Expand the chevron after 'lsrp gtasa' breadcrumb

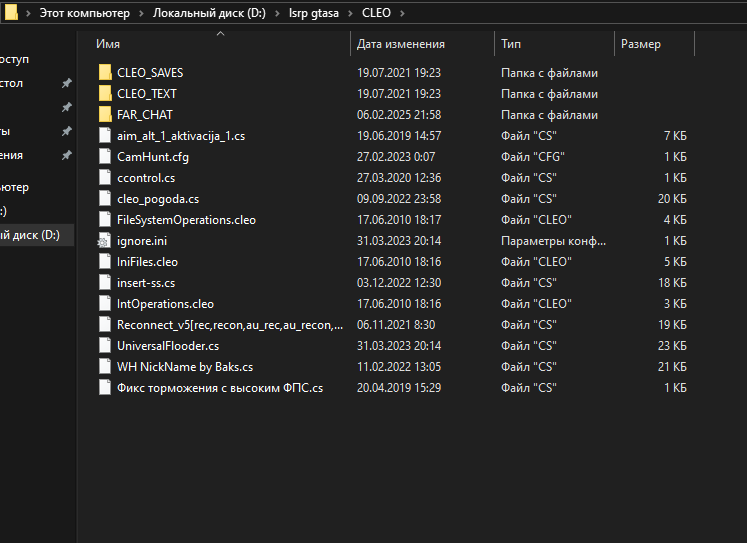click(351, 14)
